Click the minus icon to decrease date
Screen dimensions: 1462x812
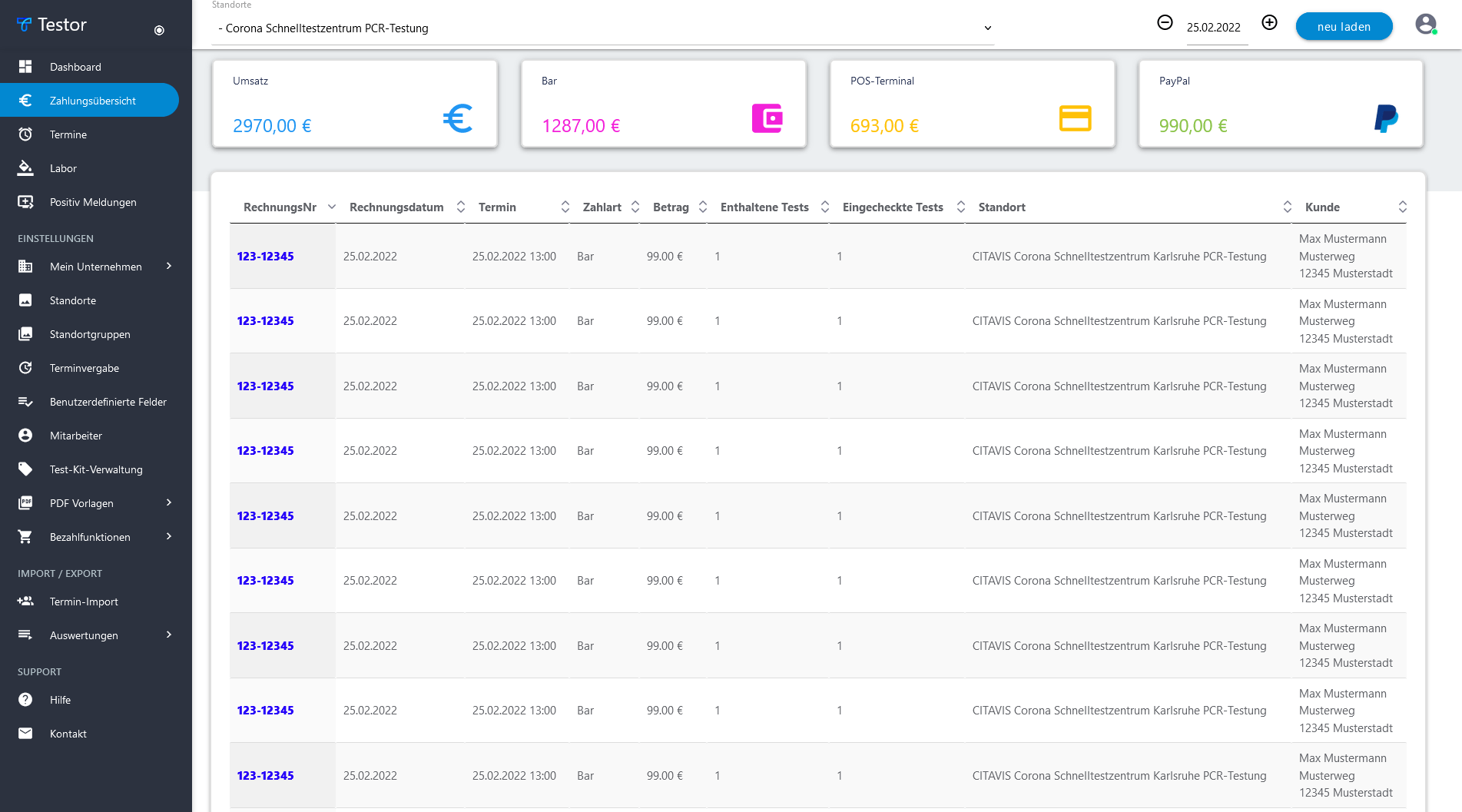pyautogui.click(x=1165, y=23)
